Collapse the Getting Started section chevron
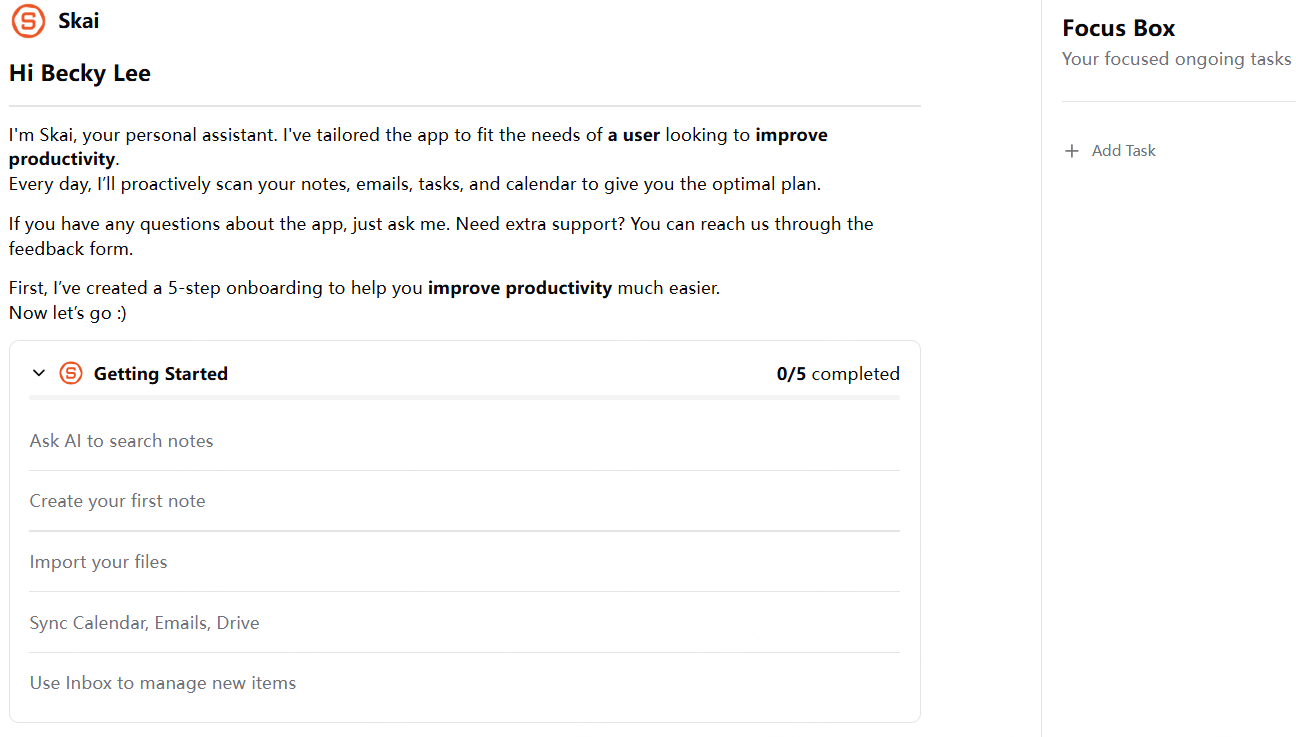 (x=39, y=373)
